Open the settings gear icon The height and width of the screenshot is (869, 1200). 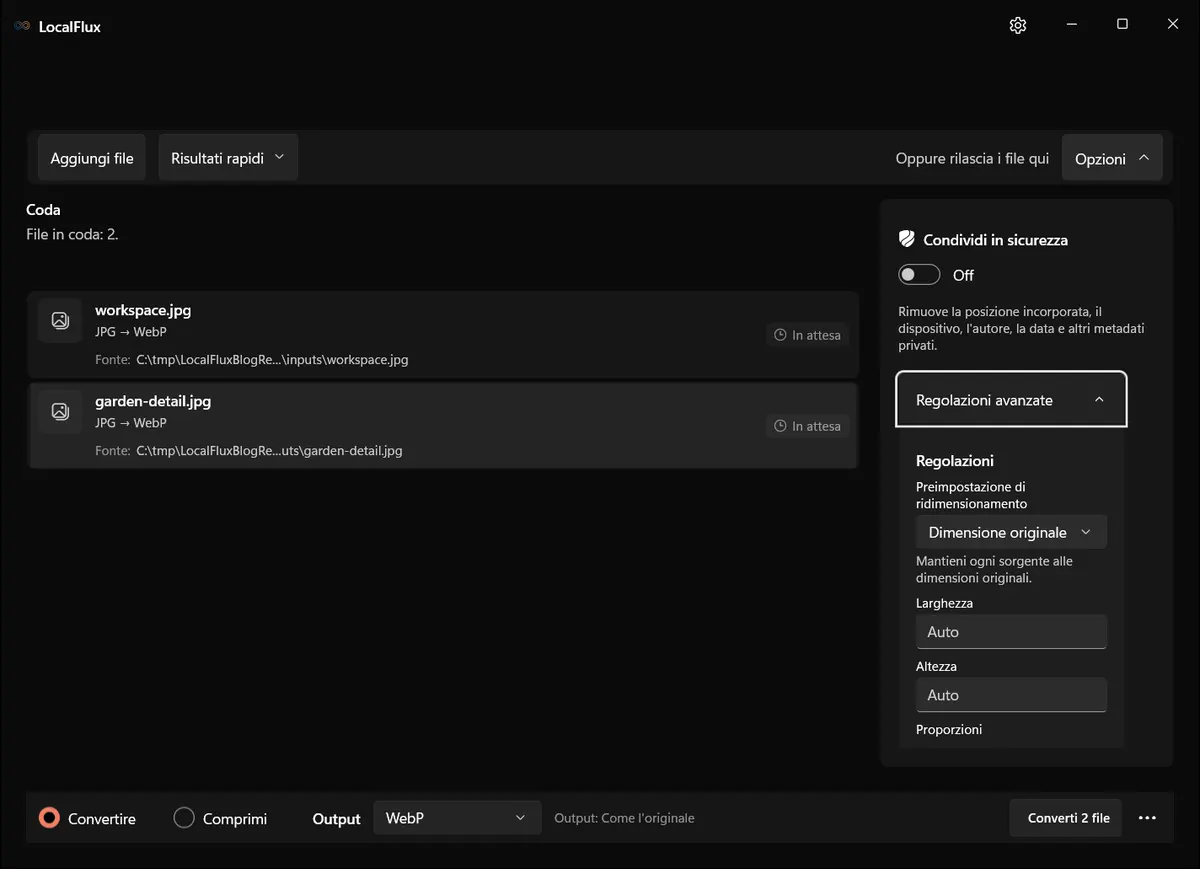pyautogui.click(x=1018, y=26)
